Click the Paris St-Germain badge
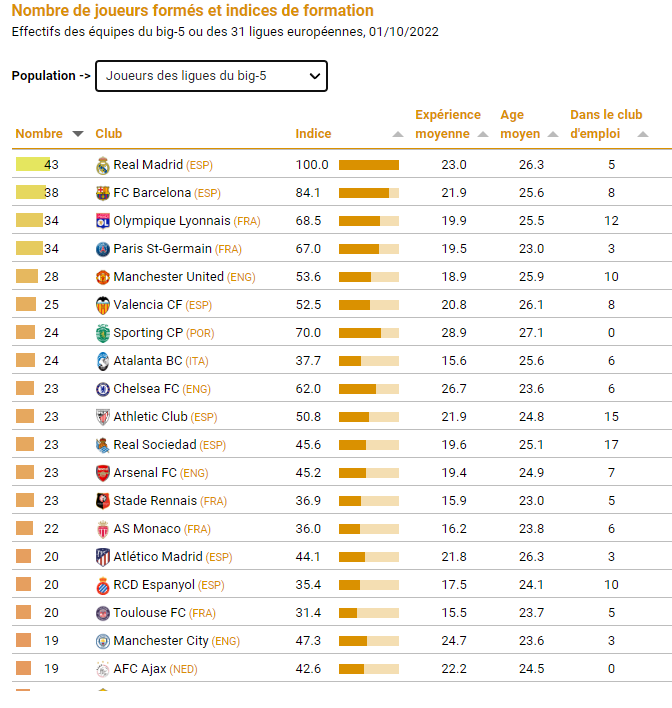 (x=103, y=249)
